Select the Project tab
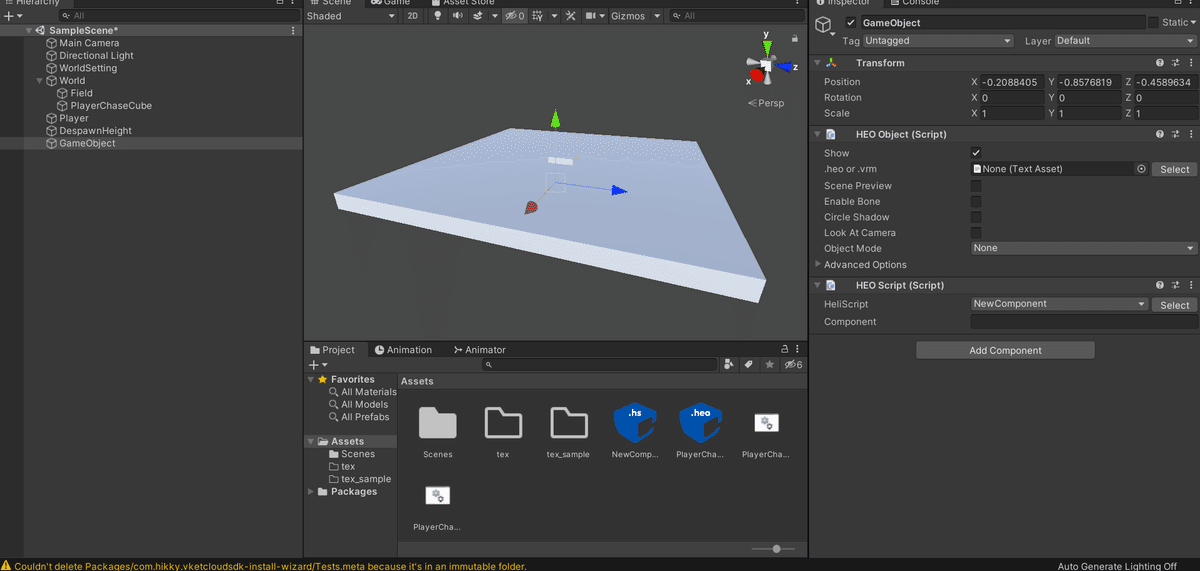The width and height of the screenshot is (1200, 571). [x=333, y=350]
